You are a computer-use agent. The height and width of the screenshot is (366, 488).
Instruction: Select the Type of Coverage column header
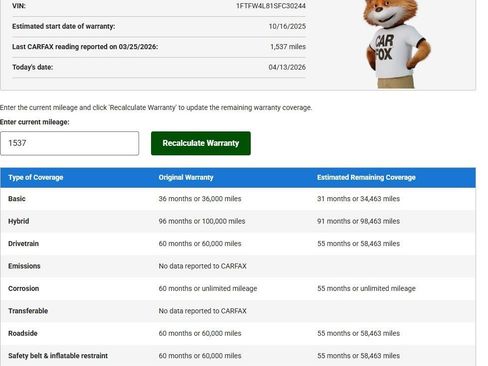(36, 177)
